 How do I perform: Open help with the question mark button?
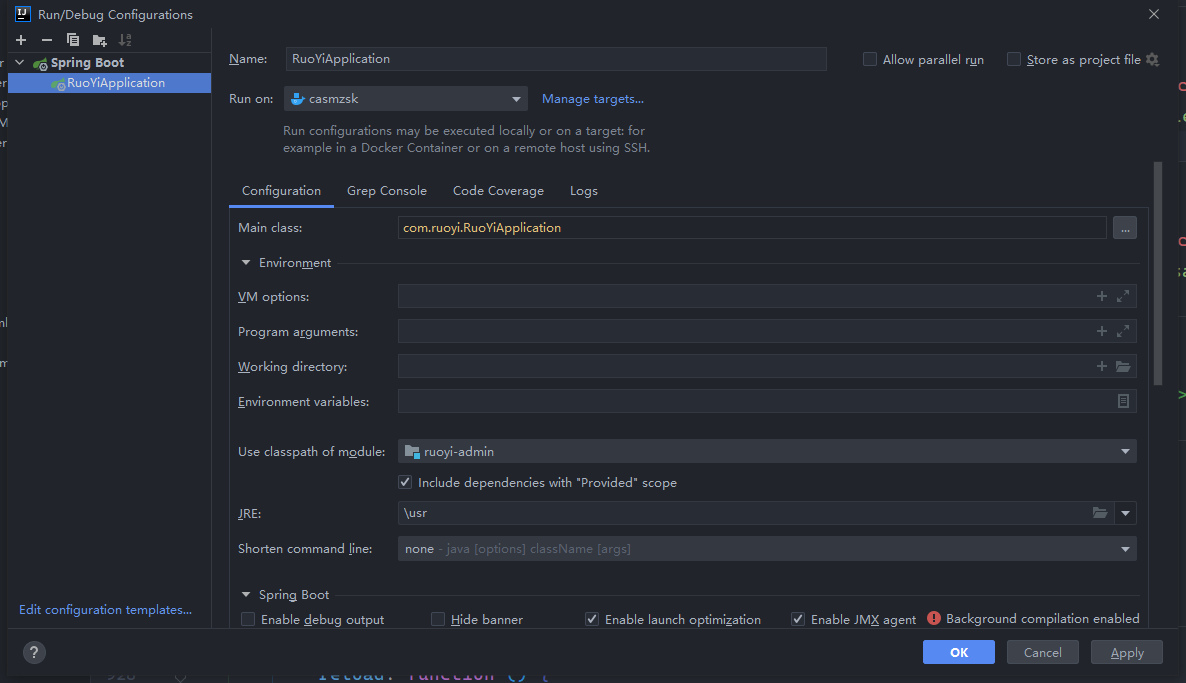pos(34,652)
